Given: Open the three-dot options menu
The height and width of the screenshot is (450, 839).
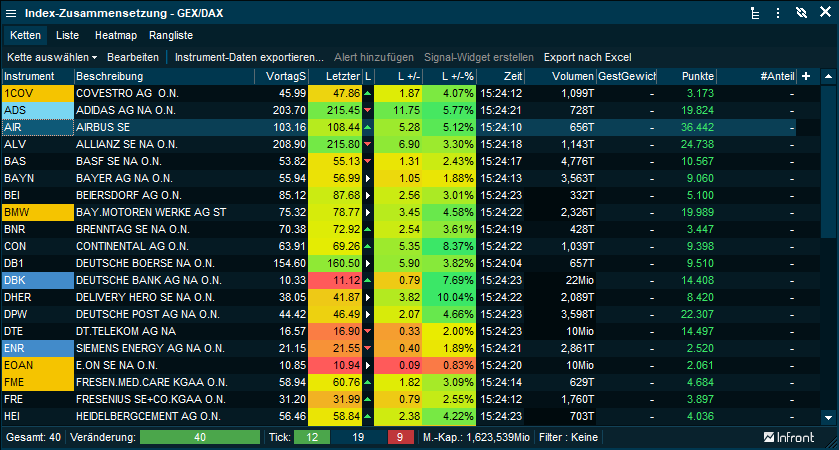Looking at the screenshot, I should 779,13.
